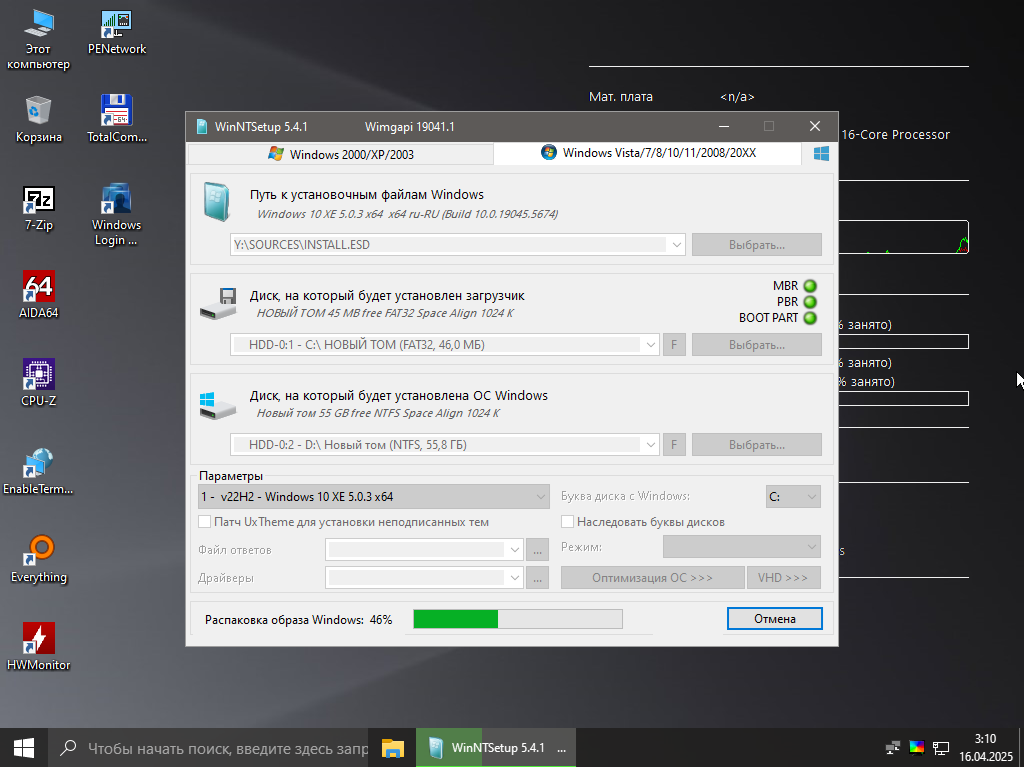Click Выбрать for the Windows install drive

coord(757,445)
